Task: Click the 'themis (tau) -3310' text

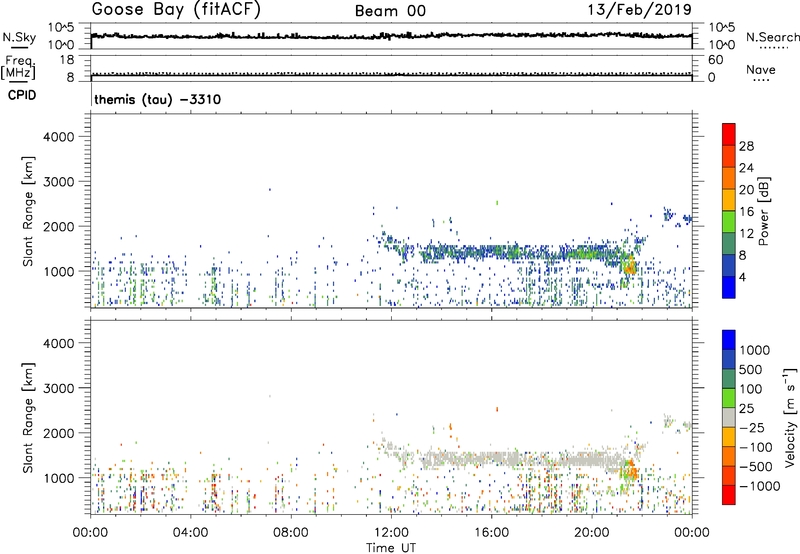Action: coord(158,99)
